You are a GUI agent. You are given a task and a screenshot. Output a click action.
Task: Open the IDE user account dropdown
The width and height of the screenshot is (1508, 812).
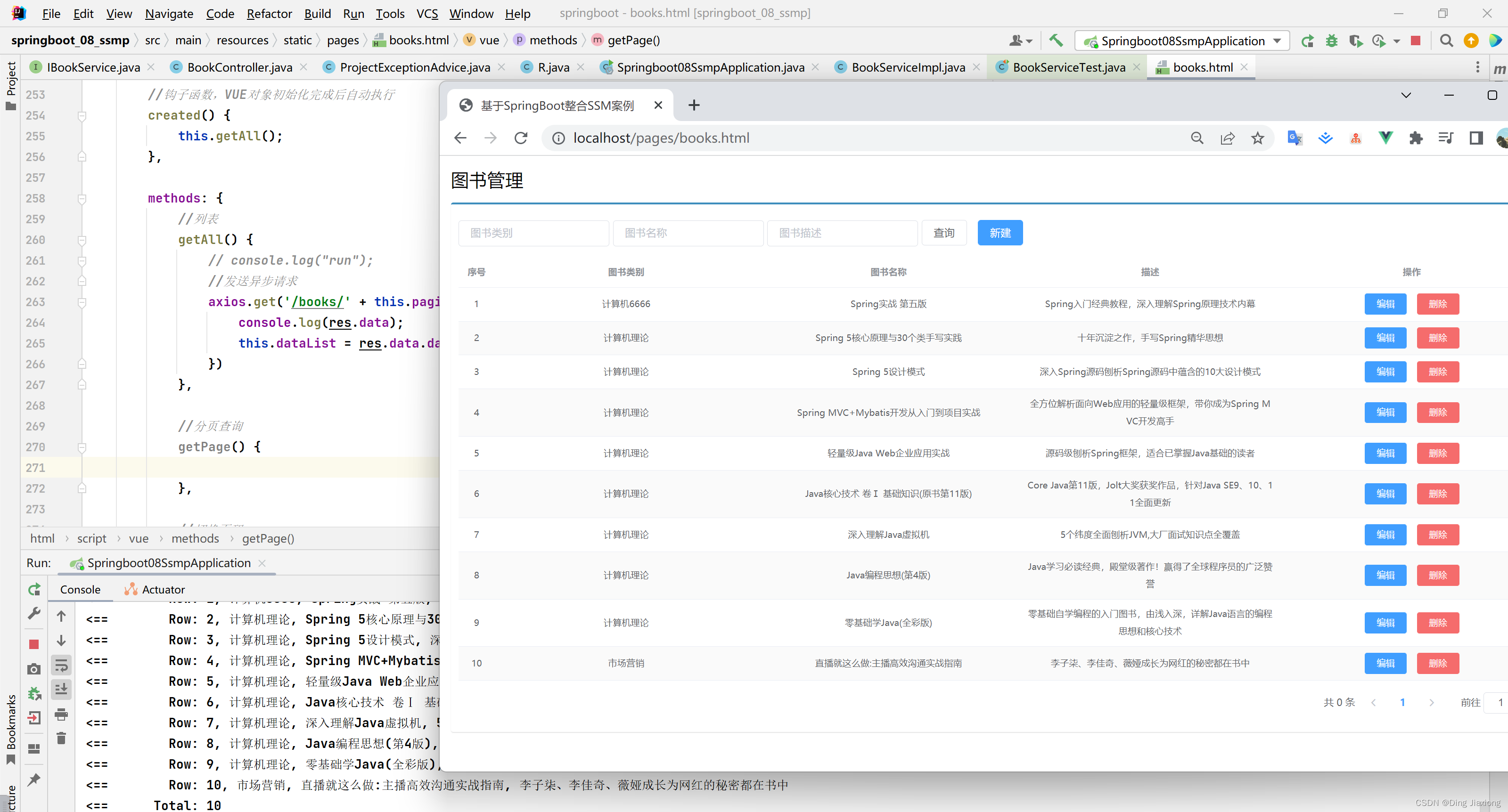(1020, 41)
